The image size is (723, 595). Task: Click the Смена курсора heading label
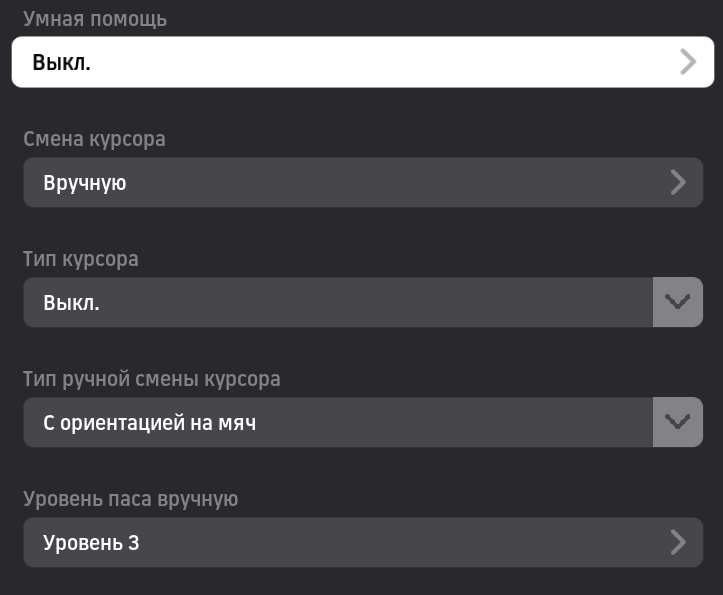94,139
